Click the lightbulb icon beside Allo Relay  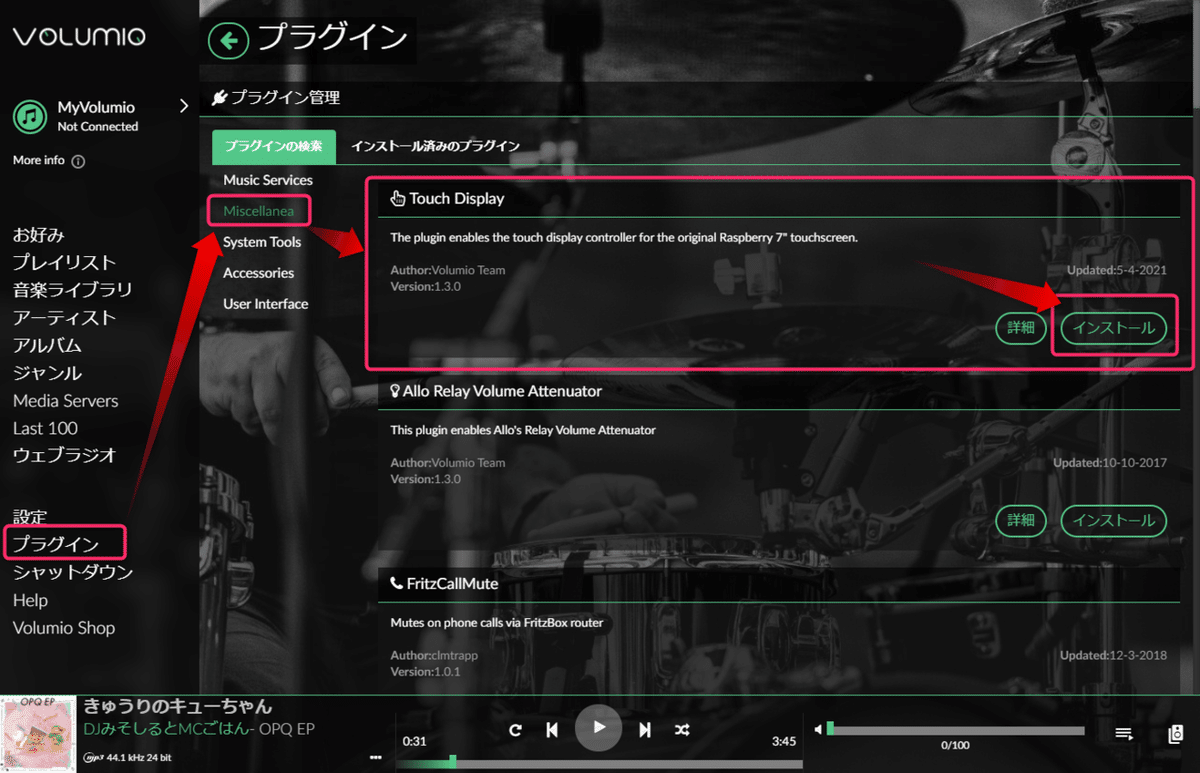395,391
